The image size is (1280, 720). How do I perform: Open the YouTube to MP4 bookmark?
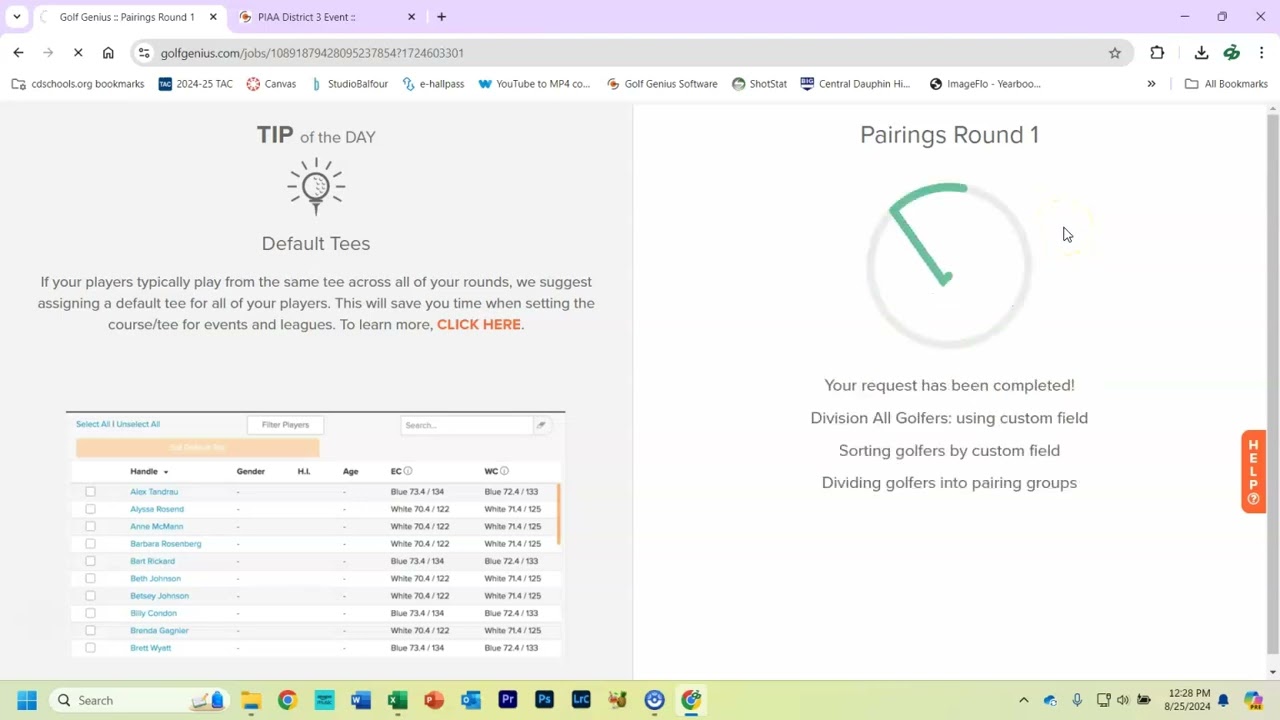pos(534,84)
